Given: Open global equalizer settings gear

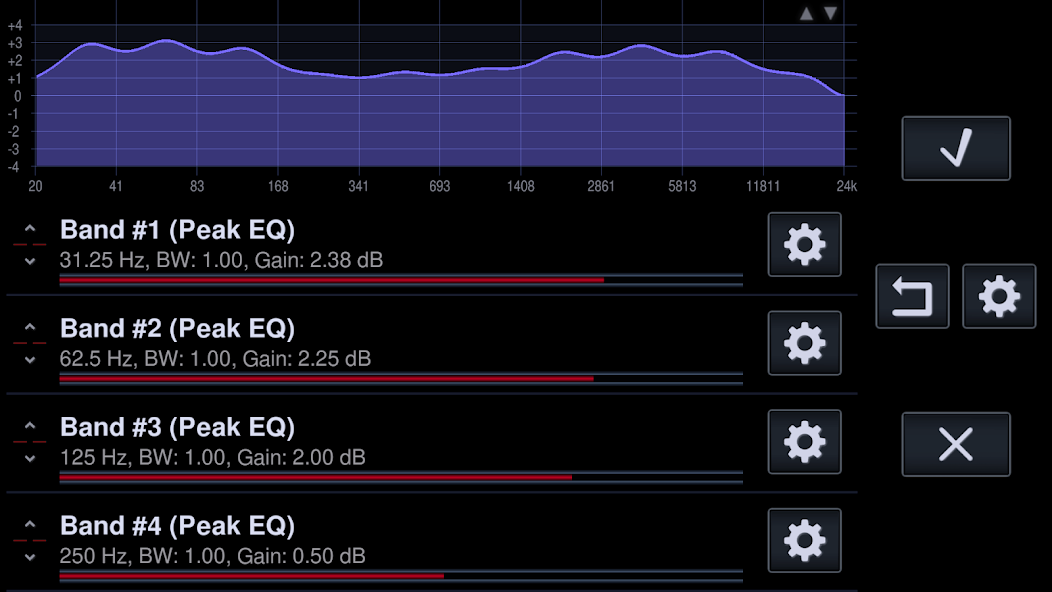Looking at the screenshot, I should 1000,296.
